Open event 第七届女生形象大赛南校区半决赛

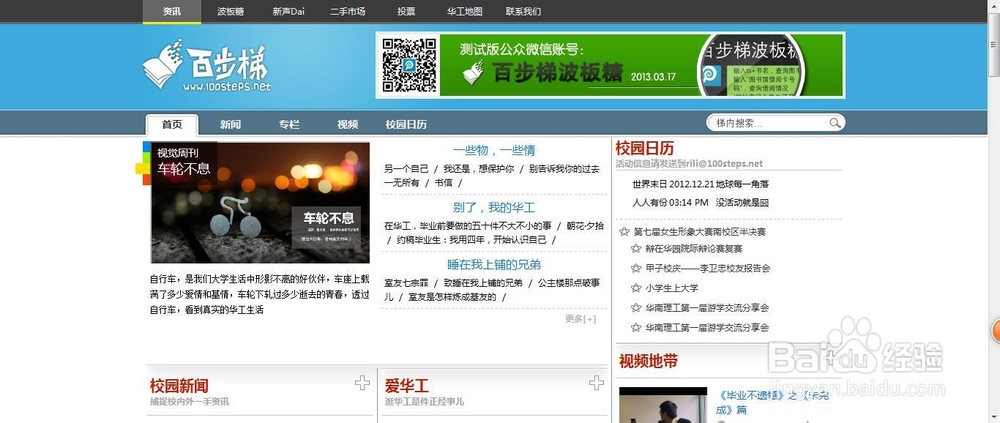700,232
